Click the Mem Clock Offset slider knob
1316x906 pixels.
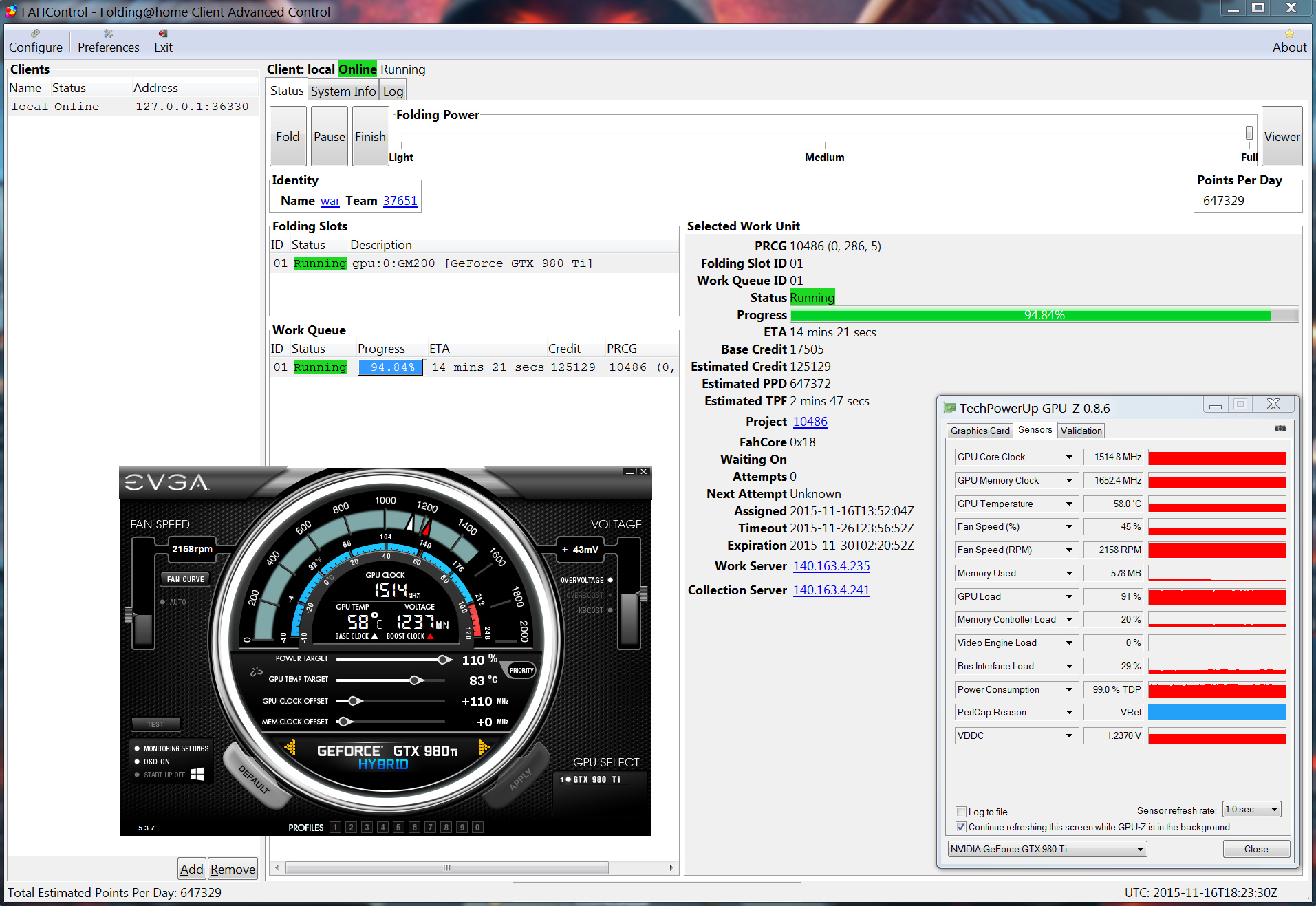pyautogui.click(x=346, y=722)
